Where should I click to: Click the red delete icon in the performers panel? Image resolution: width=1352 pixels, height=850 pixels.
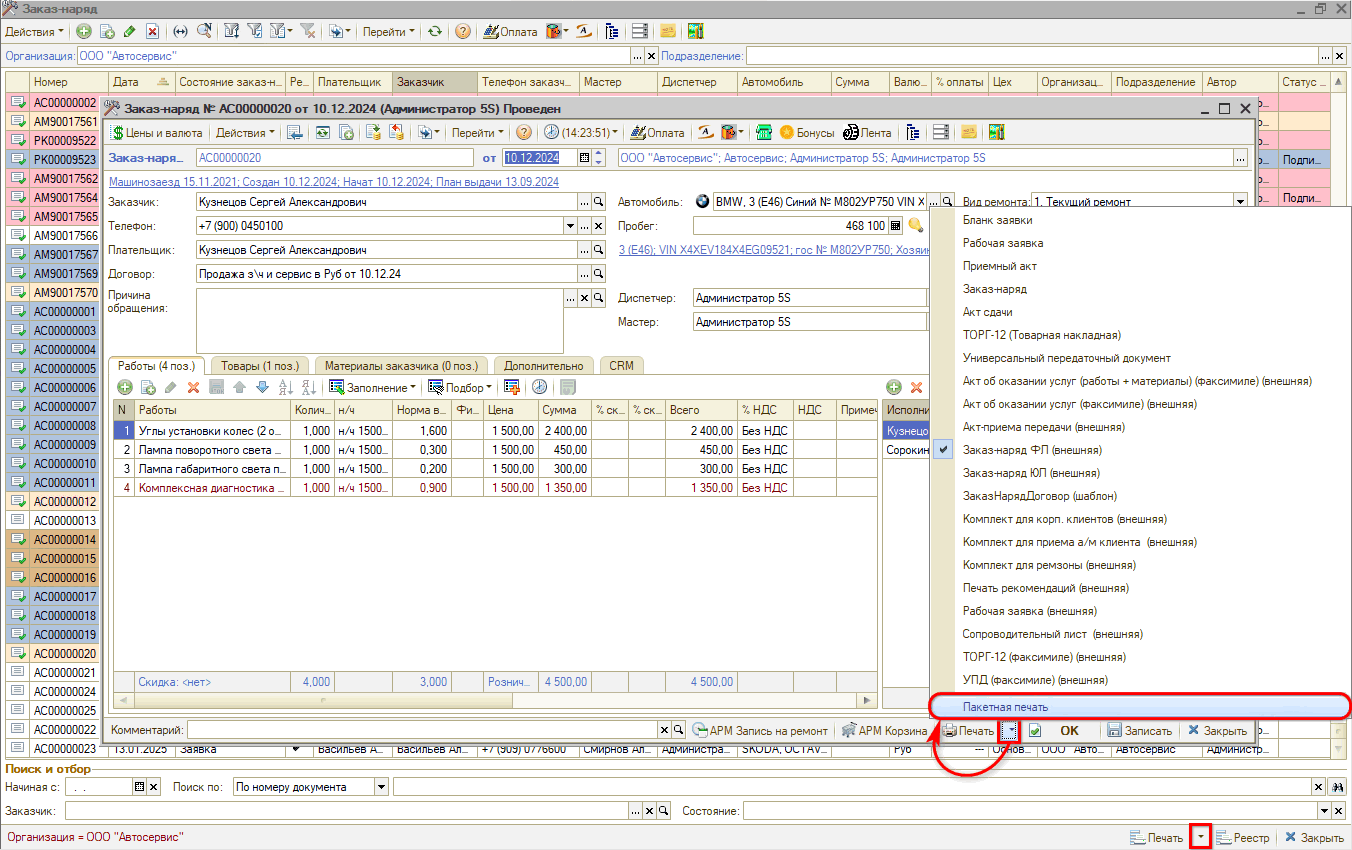[x=915, y=387]
